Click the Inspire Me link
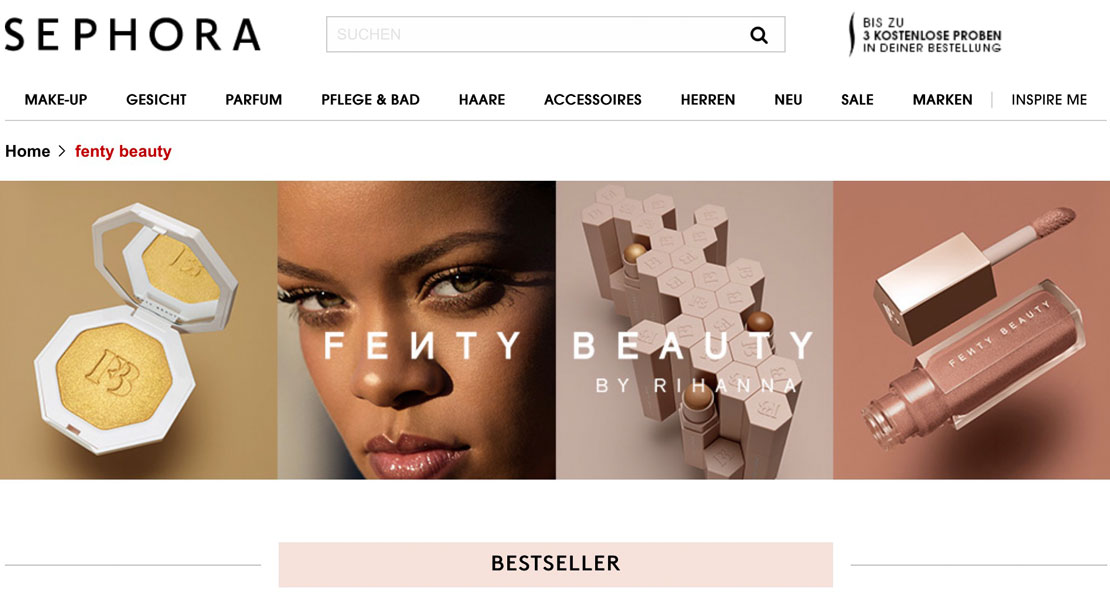Image resolution: width=1110 pixels, height=600 pixels. point(1048,100)
